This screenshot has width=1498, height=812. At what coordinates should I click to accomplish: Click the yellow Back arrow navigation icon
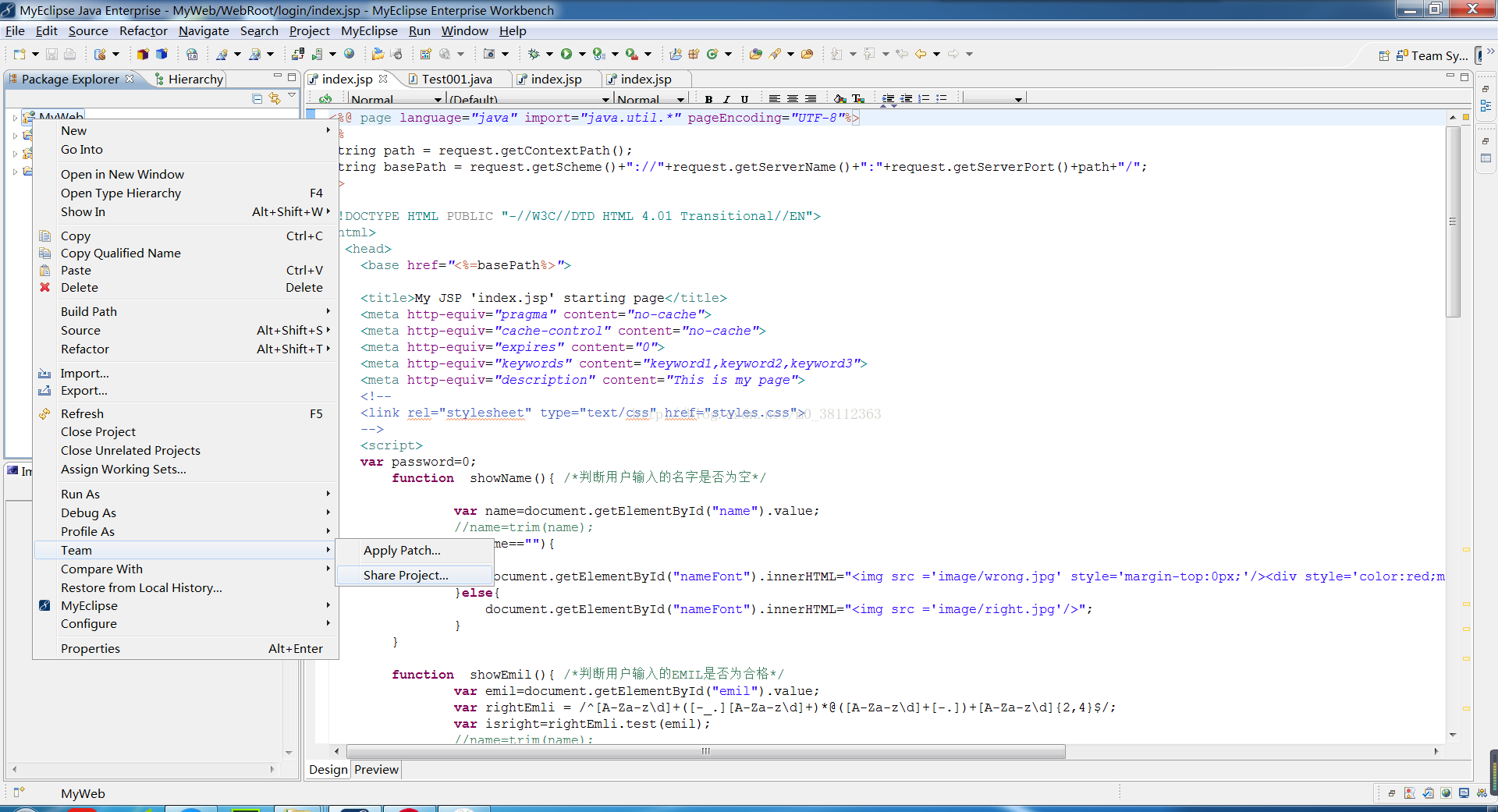[x=921, y=54]
